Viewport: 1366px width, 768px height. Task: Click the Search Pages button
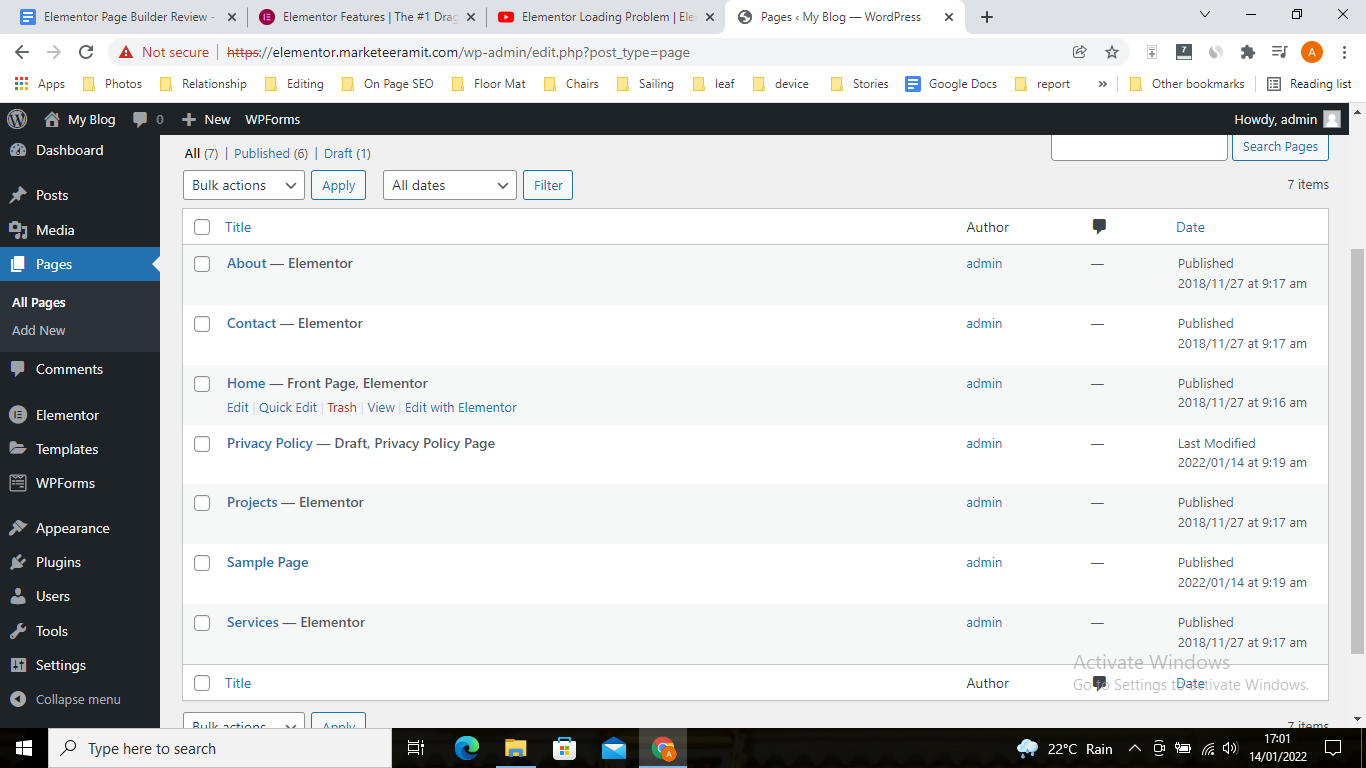pos(1280,146)
